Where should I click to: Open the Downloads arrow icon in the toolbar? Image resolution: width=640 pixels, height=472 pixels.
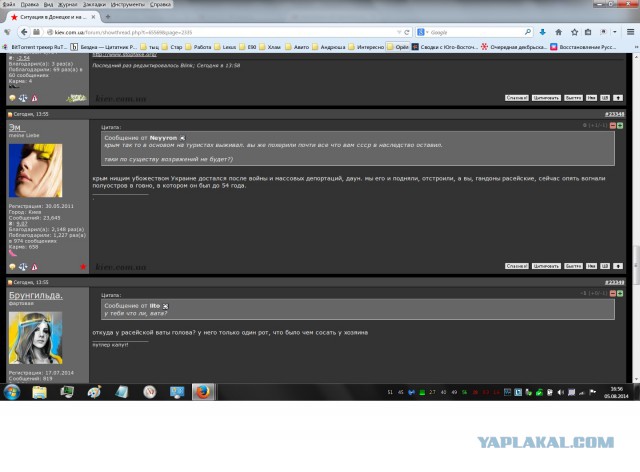(x=542, y=32)
